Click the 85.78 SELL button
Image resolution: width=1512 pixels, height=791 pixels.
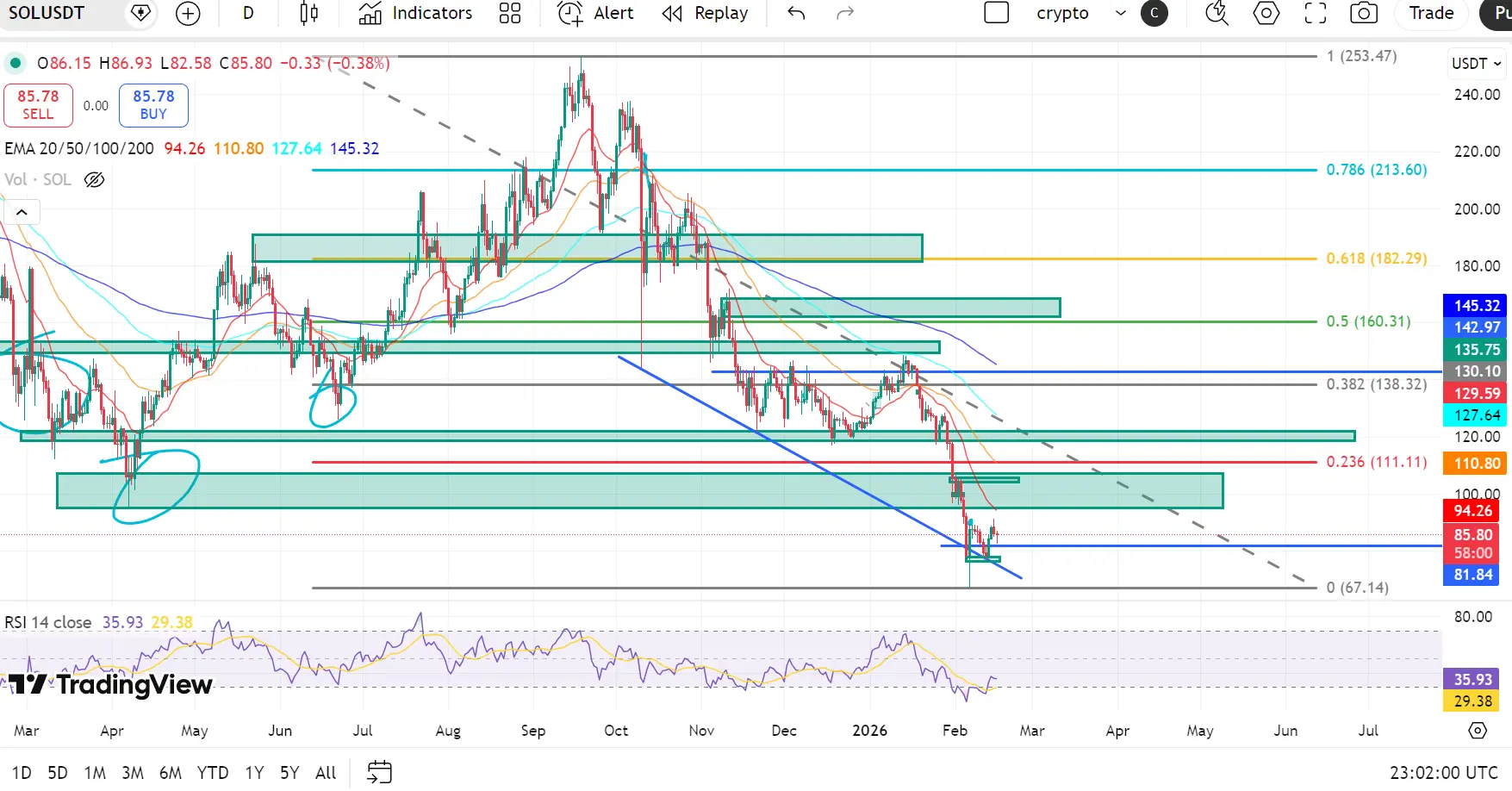(38, 104)
